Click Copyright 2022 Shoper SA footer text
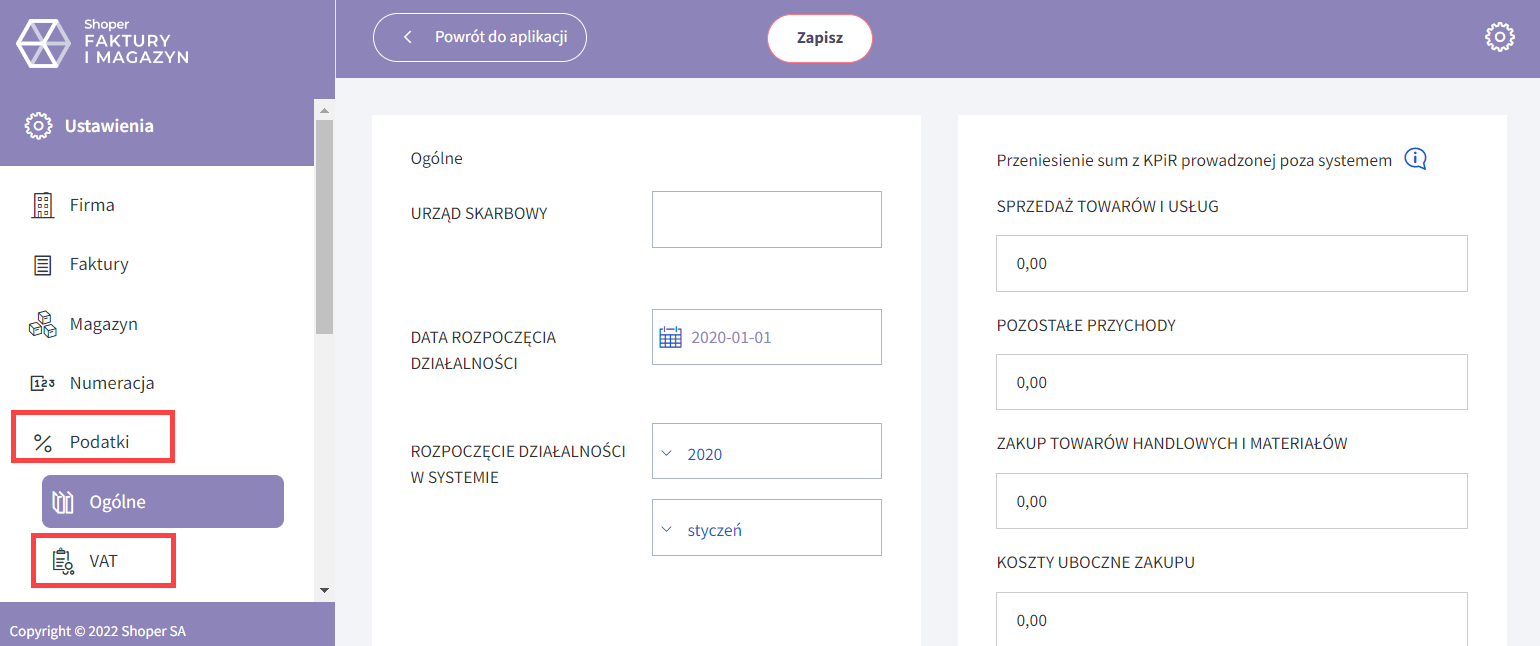This screenshot has width=1540, height=646. coord(97,631)
